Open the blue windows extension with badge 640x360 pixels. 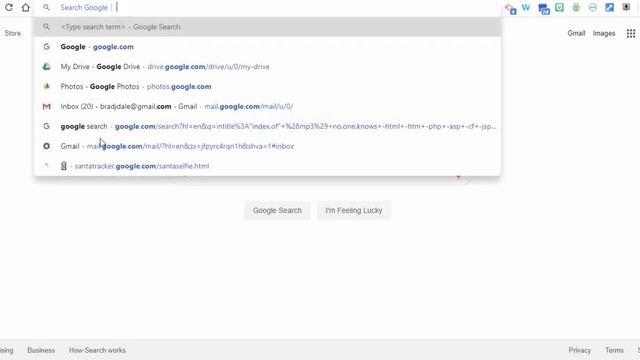543,9
